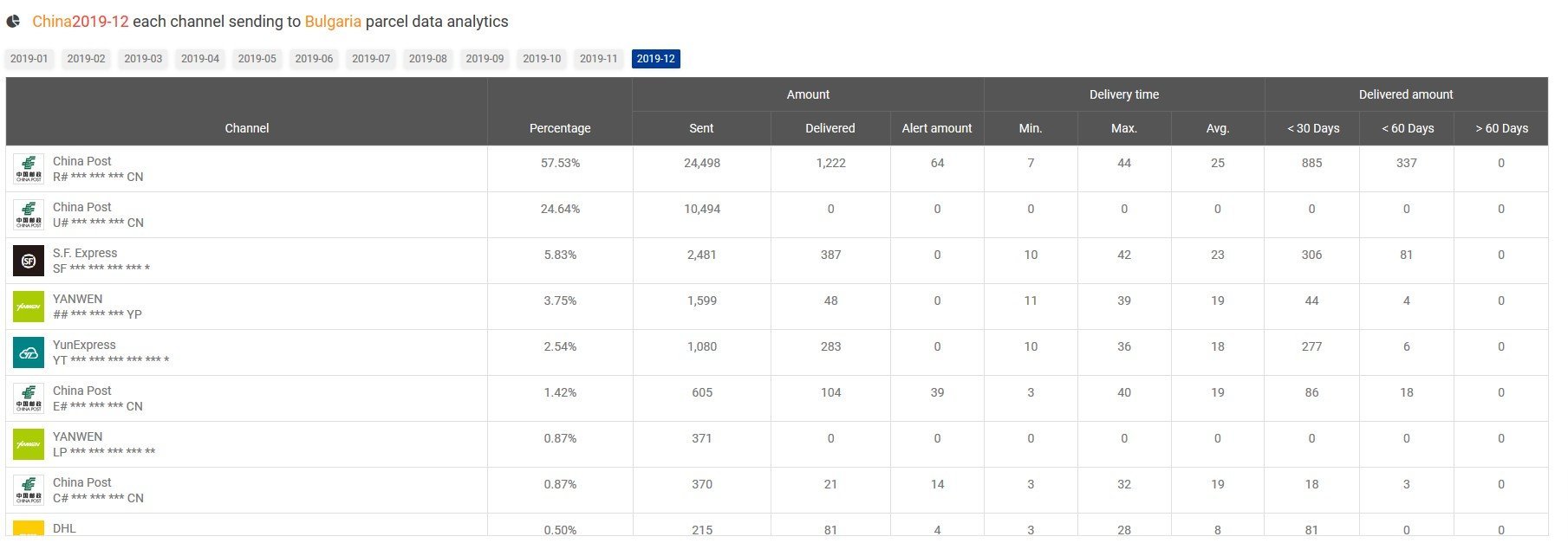Click the > 60 Days column header
Image resolution: width=1568 pixels, height=543 pixels.
(1501, 128)
